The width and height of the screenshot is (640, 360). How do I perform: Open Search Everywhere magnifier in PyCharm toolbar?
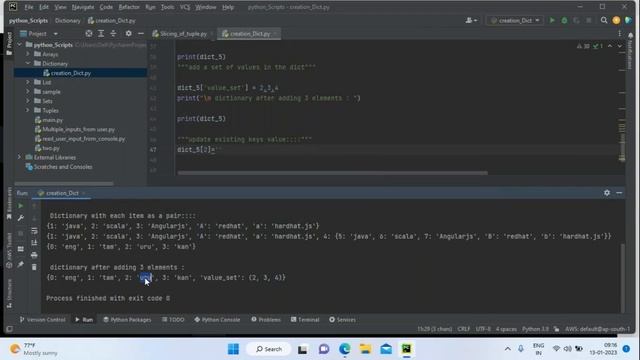tap(604, 20)
